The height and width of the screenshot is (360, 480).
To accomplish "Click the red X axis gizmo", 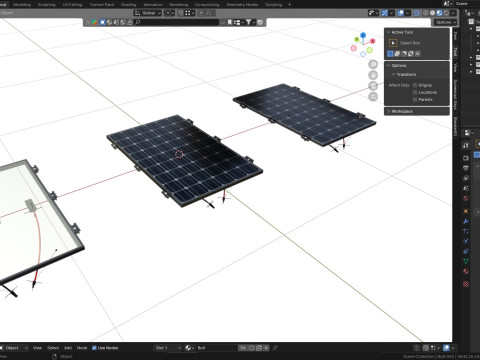I will (x=372, y=41).
